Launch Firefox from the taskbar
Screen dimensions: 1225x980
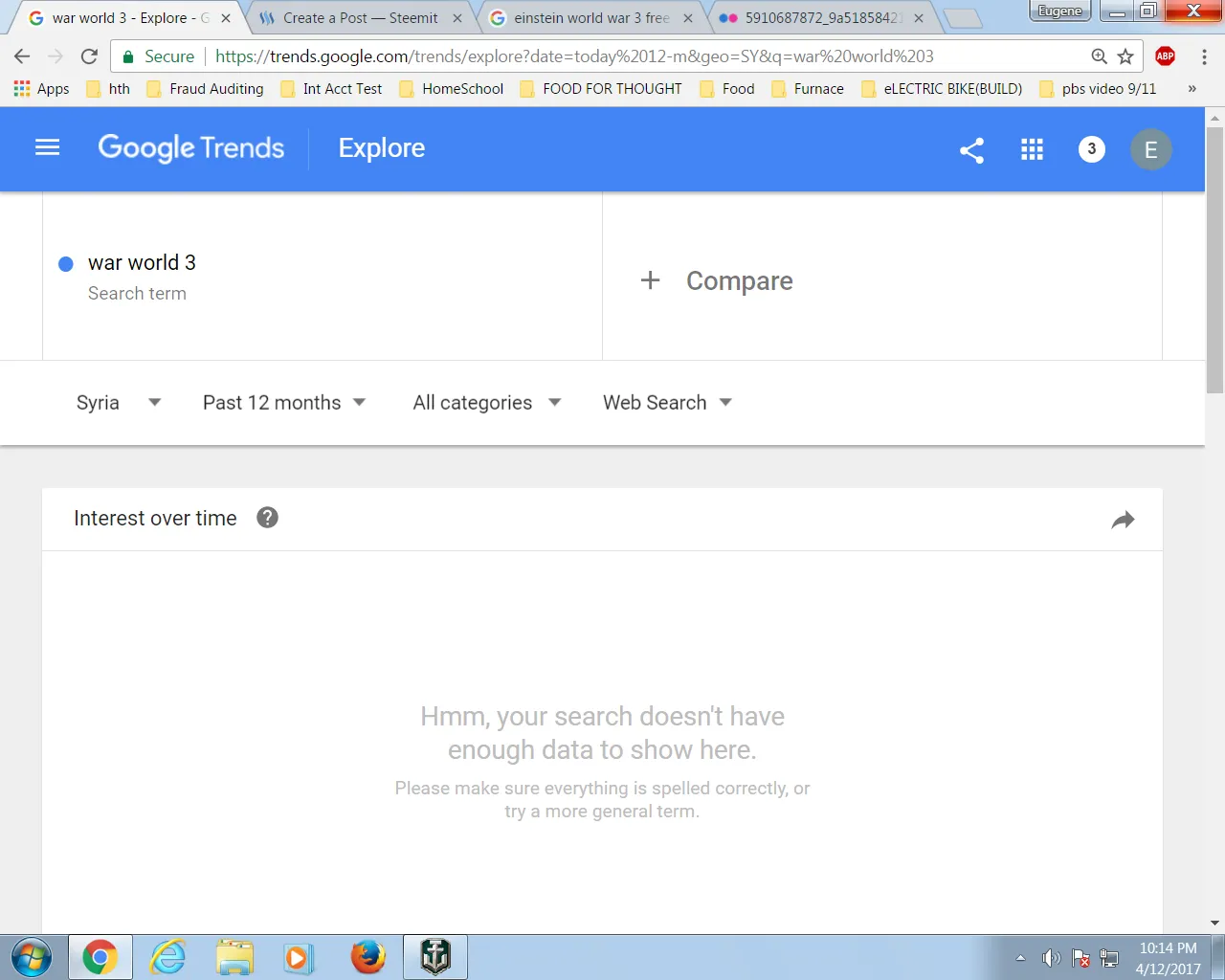(x=367, y=957)
